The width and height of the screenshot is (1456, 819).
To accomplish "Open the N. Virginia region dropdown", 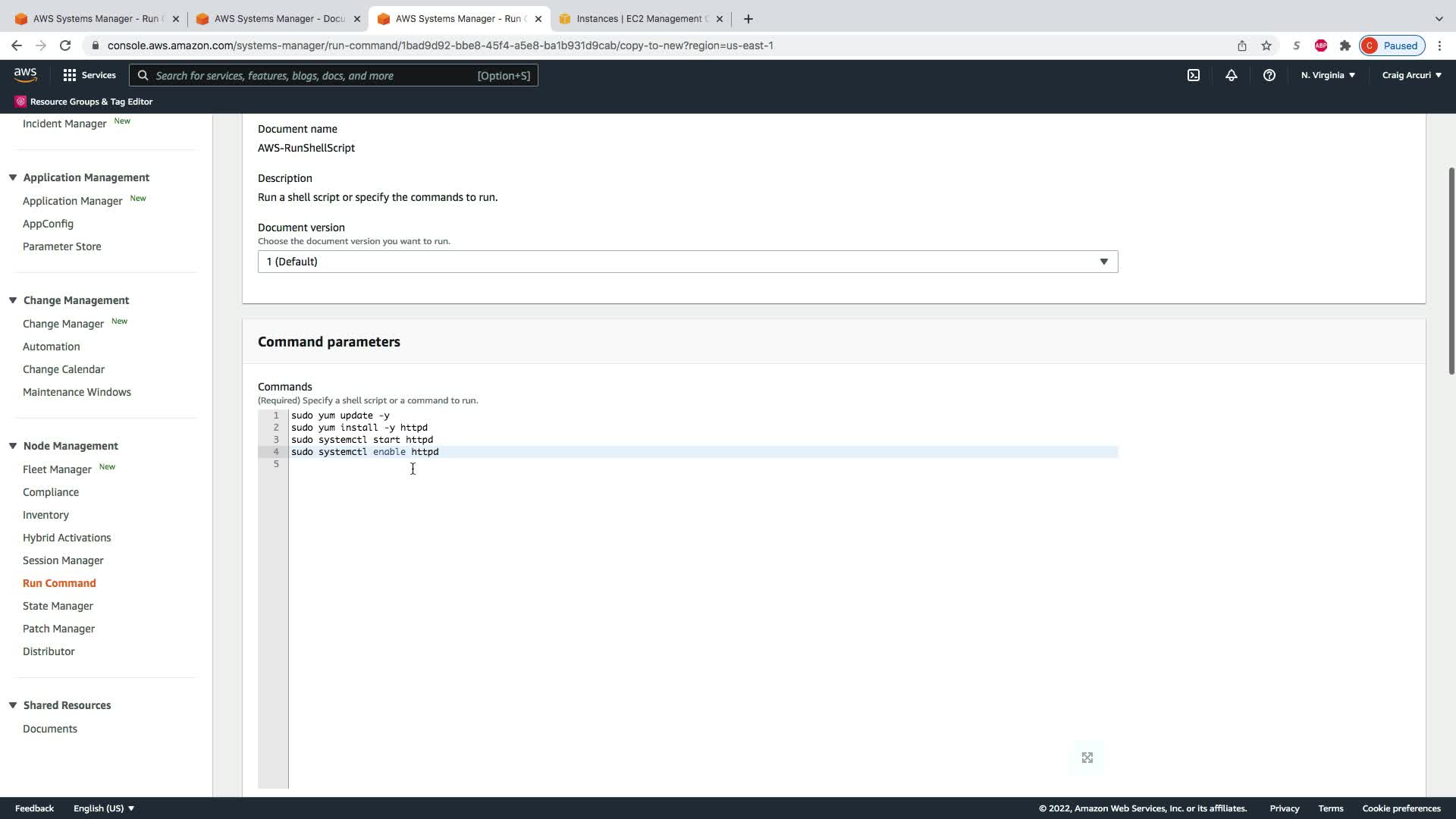I will pos(1328,75).
